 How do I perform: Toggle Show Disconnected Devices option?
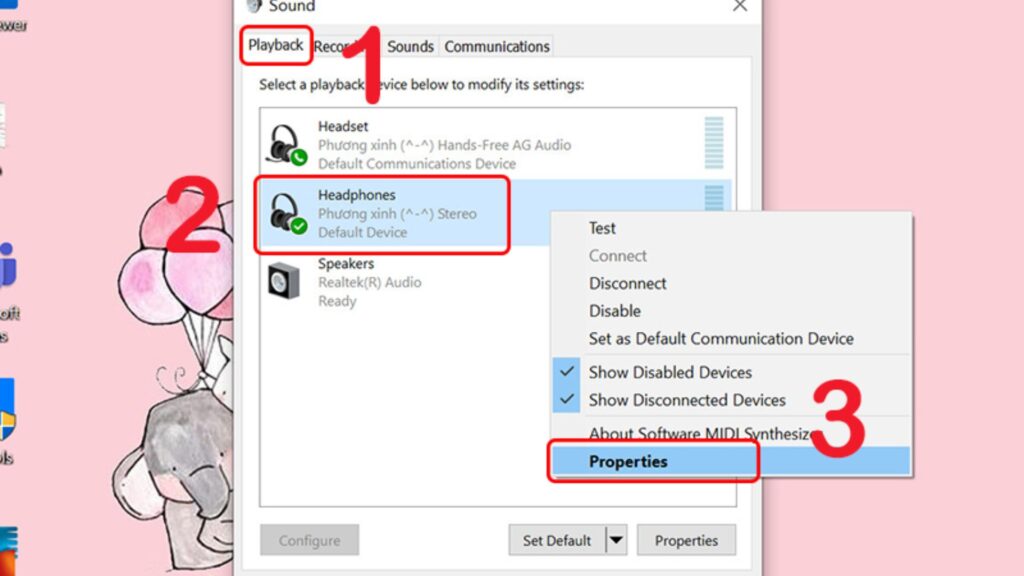click(x=687, y=400)
